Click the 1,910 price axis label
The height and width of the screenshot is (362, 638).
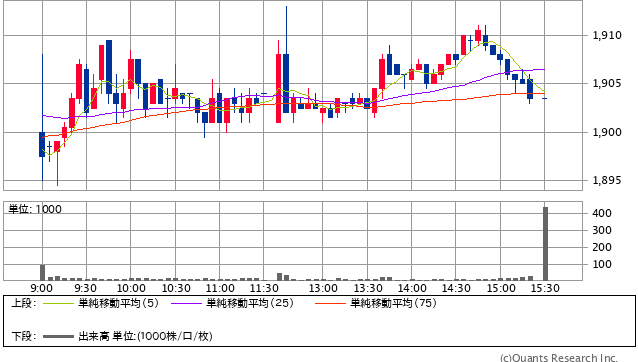607,35
